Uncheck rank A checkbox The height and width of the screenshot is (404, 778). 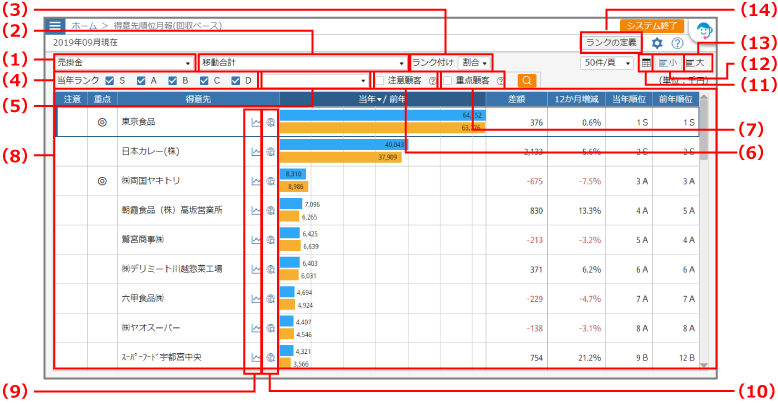pyautogui.click(x=141, y=80)
